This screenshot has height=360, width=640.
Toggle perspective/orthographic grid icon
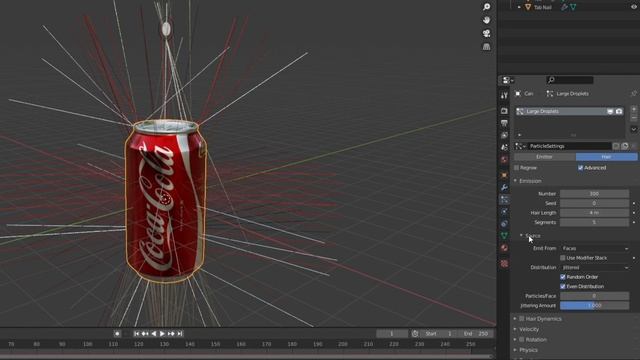coord(487,47)
